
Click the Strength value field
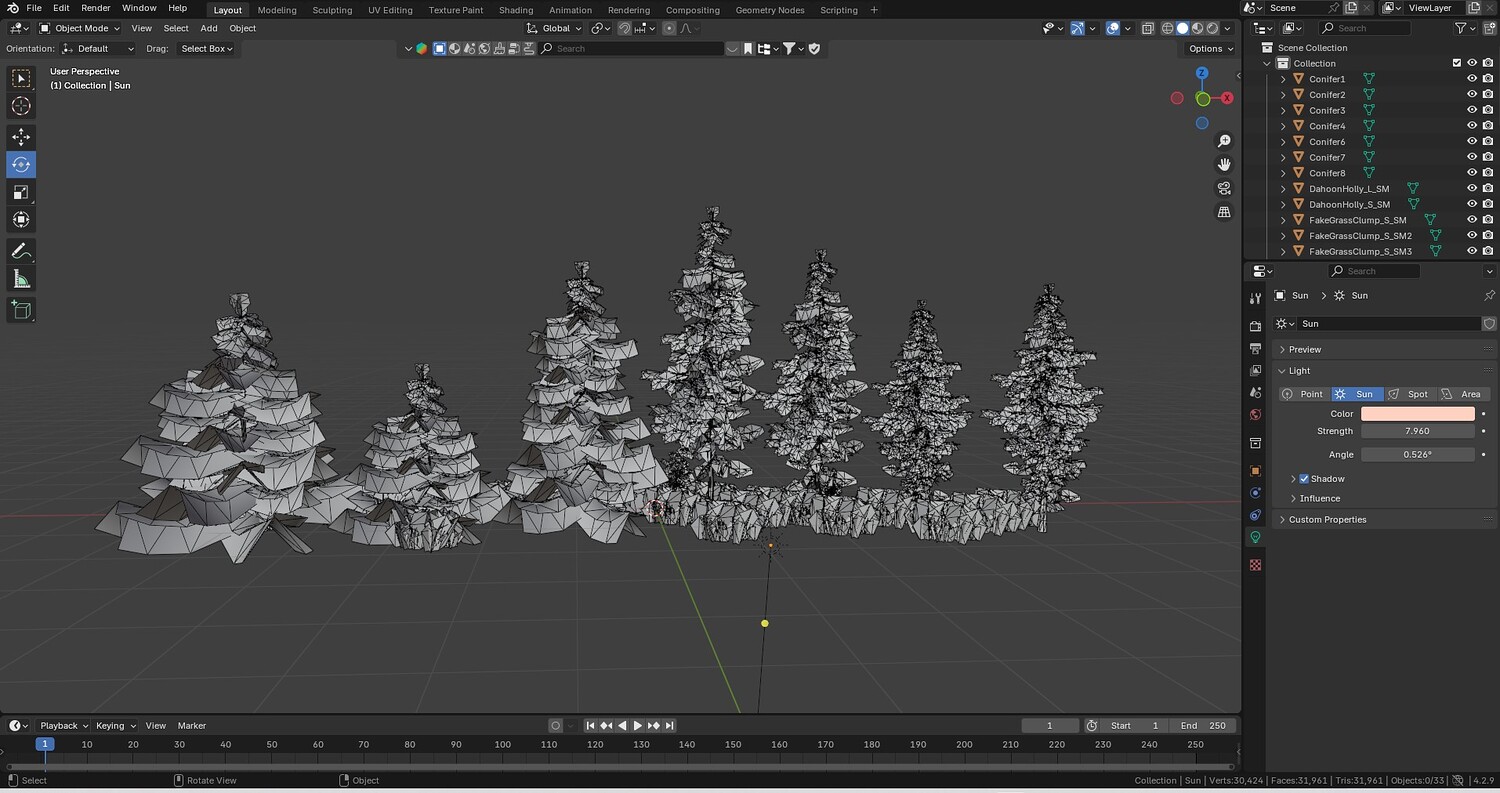1417,432
